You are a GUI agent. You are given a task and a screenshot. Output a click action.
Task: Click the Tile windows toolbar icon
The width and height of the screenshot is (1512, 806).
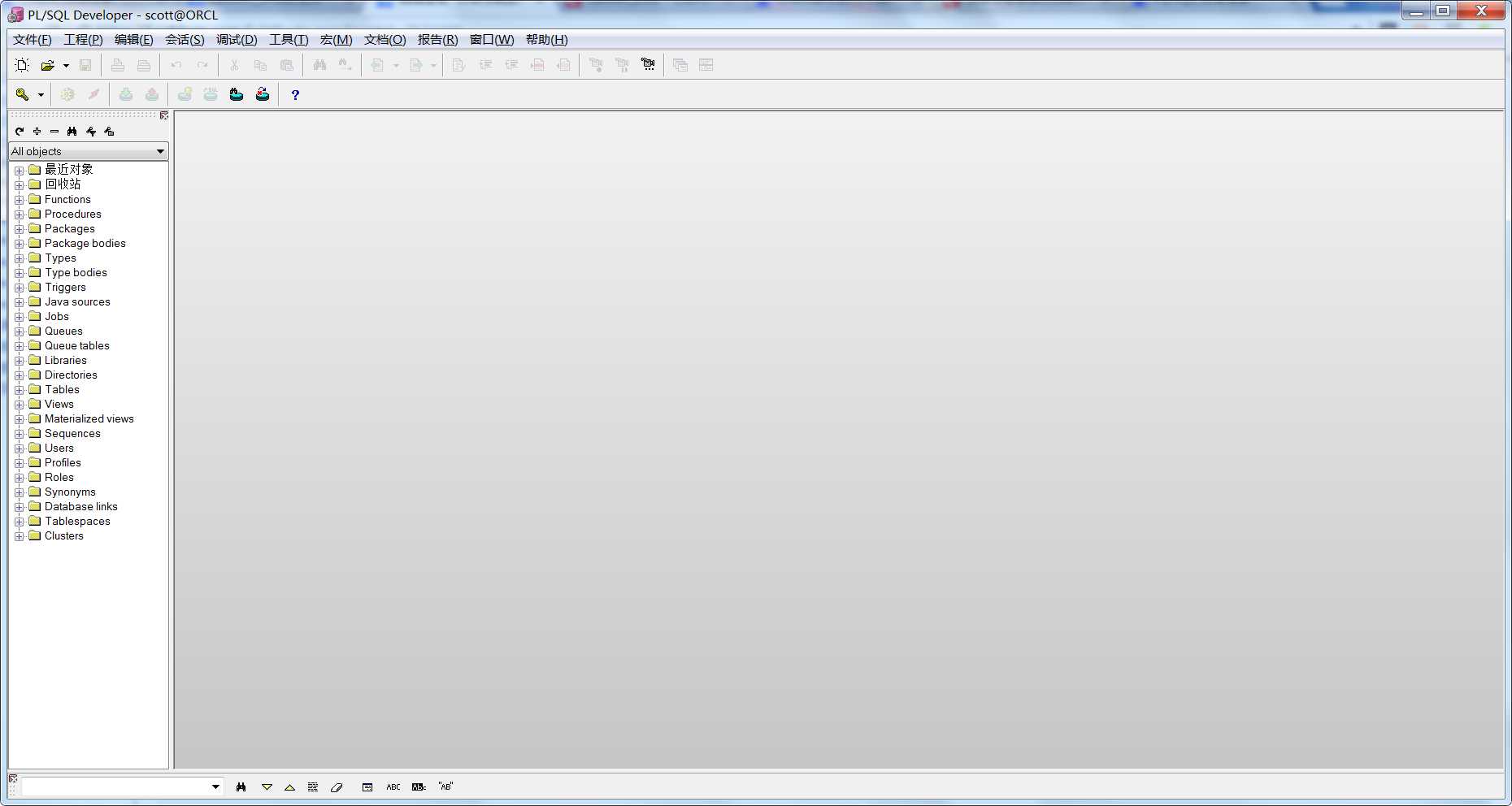tap(706, 65)
